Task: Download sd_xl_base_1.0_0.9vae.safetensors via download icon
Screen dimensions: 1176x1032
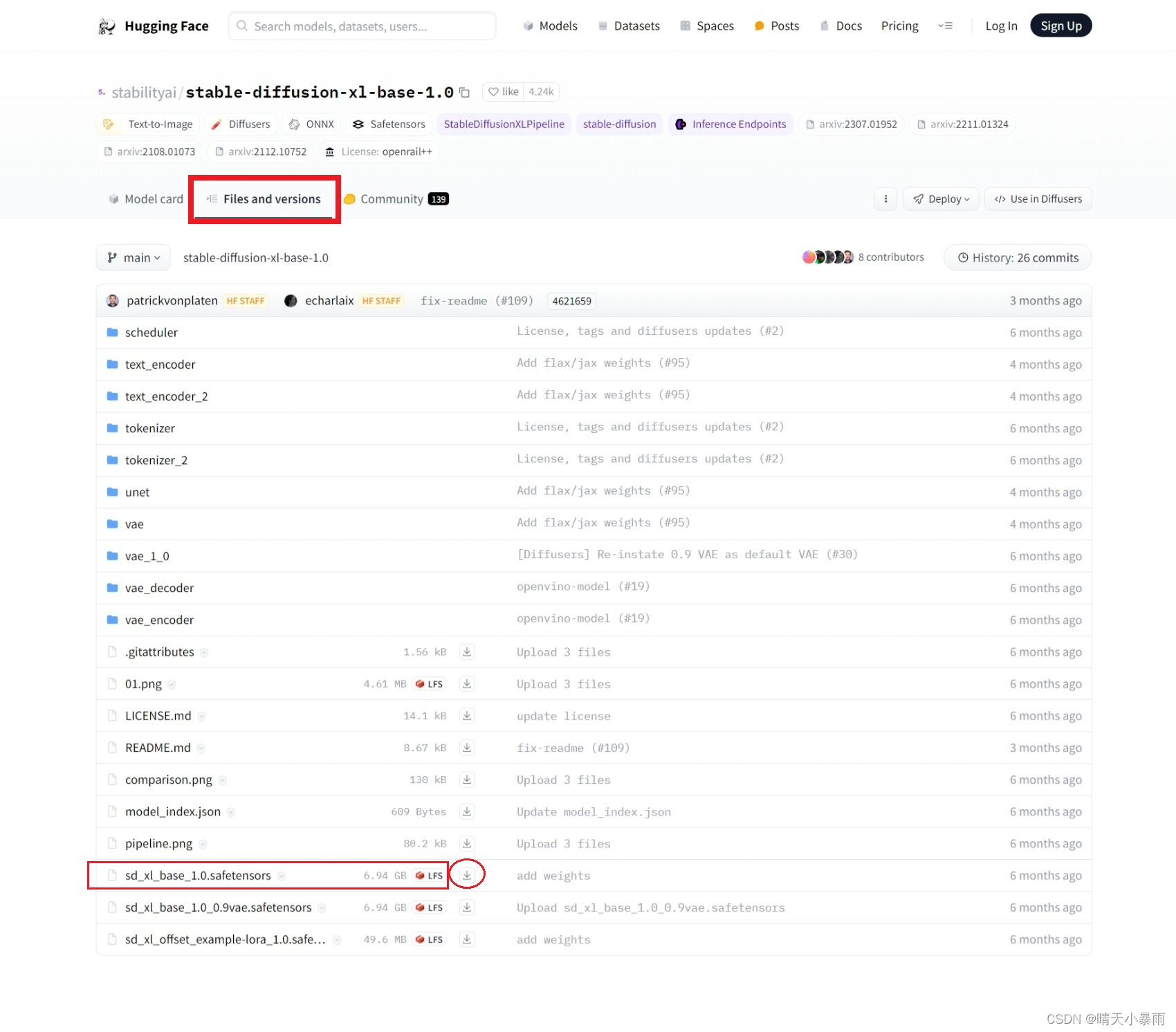Action: coord(467,907)
